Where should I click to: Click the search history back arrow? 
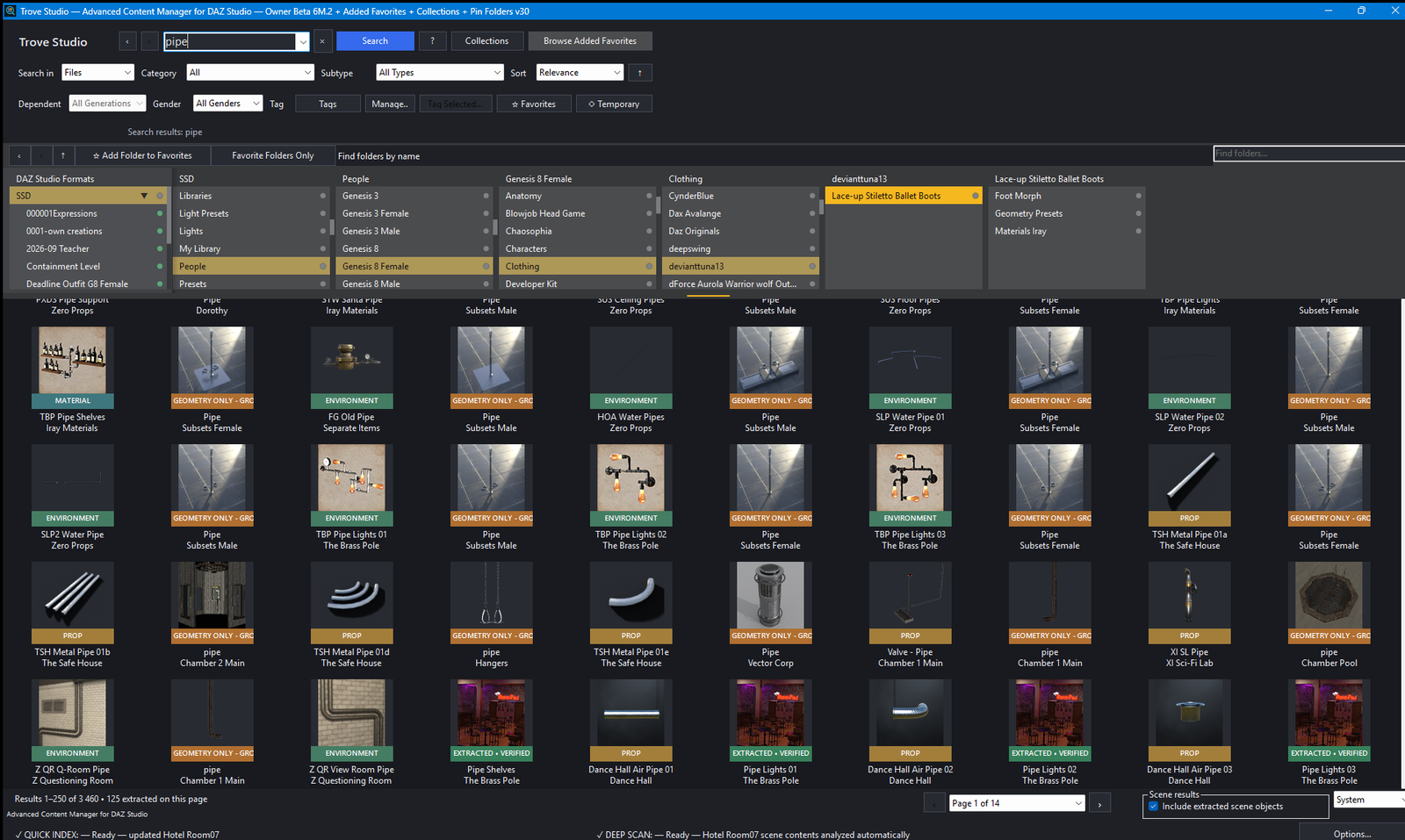click(x=127, y=41)
